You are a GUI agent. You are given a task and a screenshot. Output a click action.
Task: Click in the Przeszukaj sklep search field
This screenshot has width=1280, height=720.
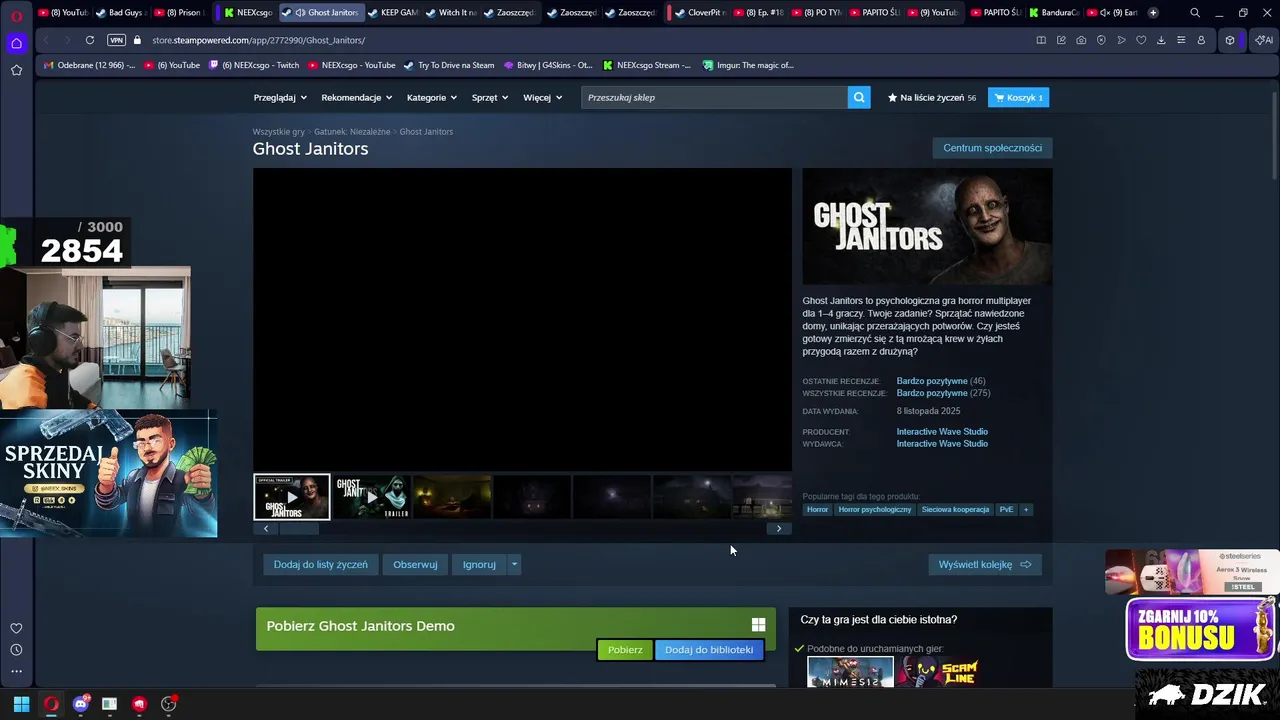tap(714, 97)
